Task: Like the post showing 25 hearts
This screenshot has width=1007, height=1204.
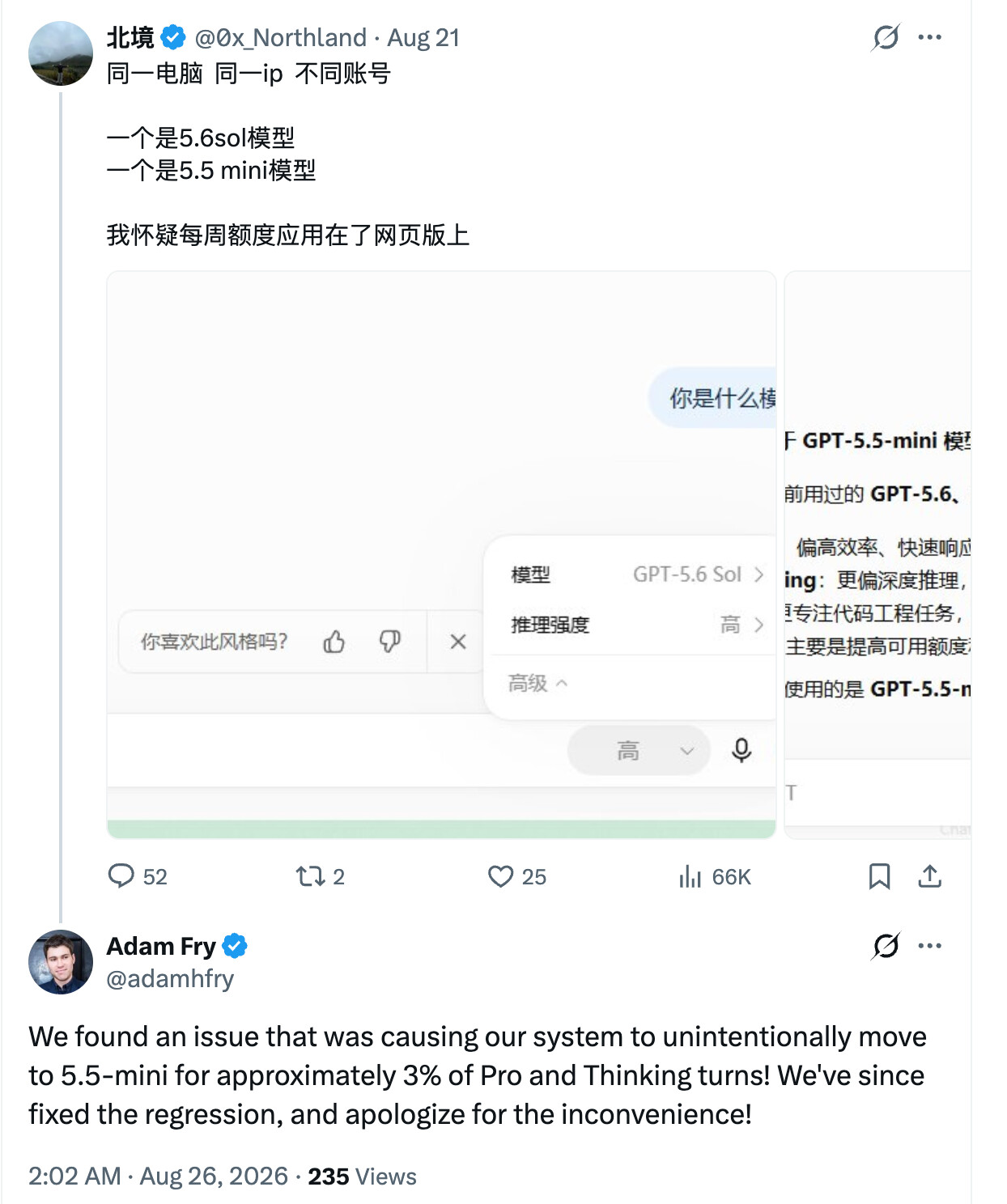Action: 500,876
